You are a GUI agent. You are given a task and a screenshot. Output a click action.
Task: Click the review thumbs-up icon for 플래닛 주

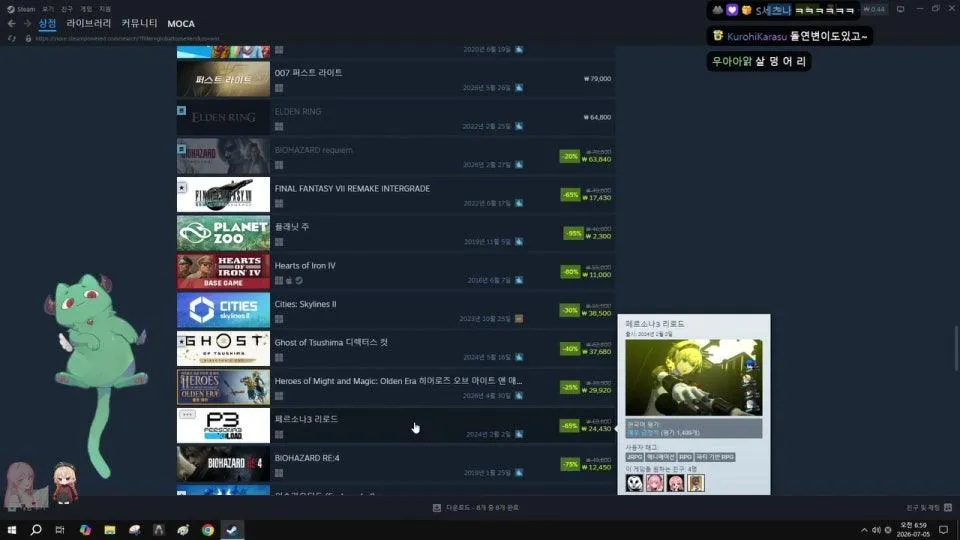tap(519, 242)
